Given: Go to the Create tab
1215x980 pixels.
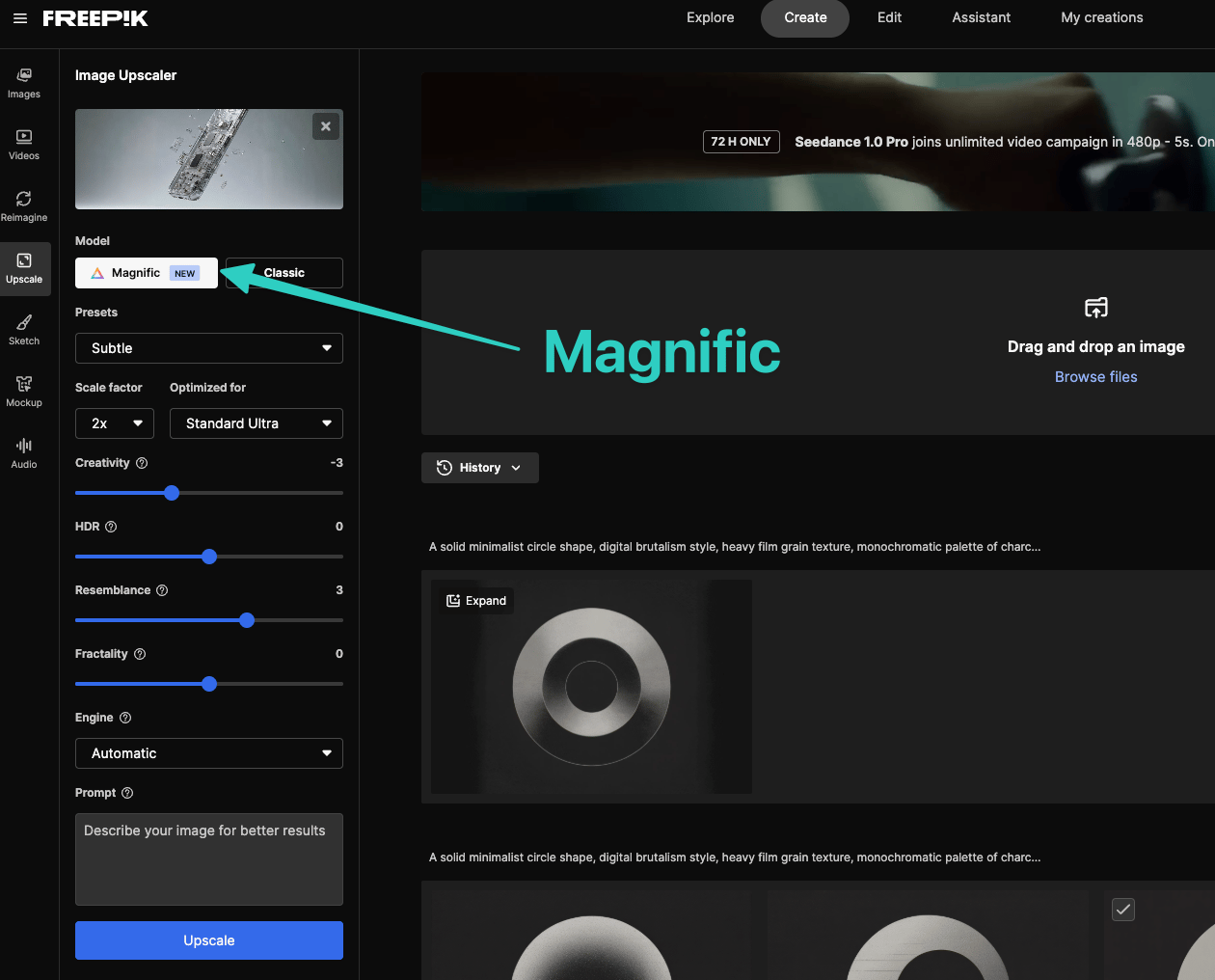Looking at the screenshot, I should coord(805,18).
